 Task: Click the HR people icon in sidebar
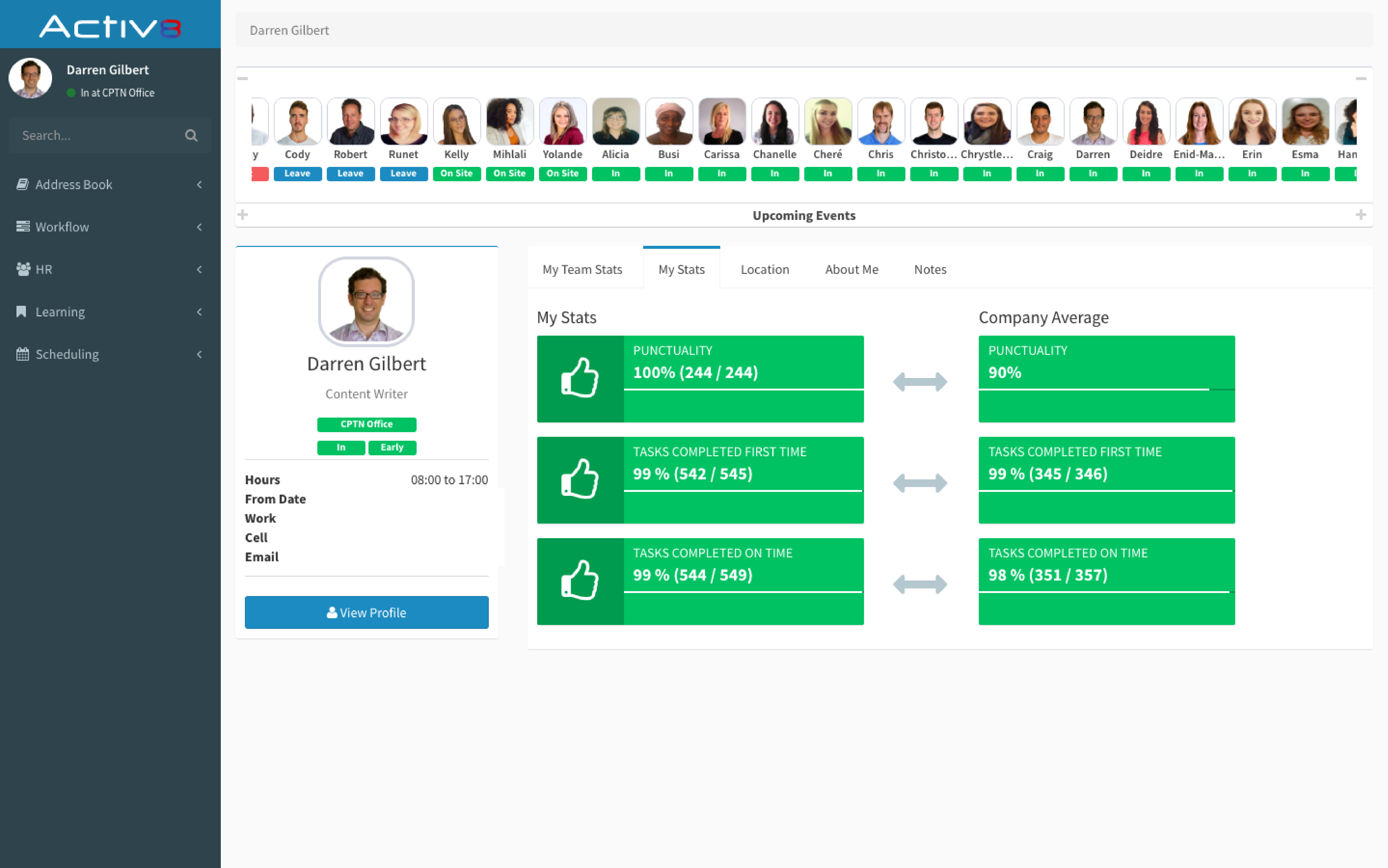click(x=23, y=269)
